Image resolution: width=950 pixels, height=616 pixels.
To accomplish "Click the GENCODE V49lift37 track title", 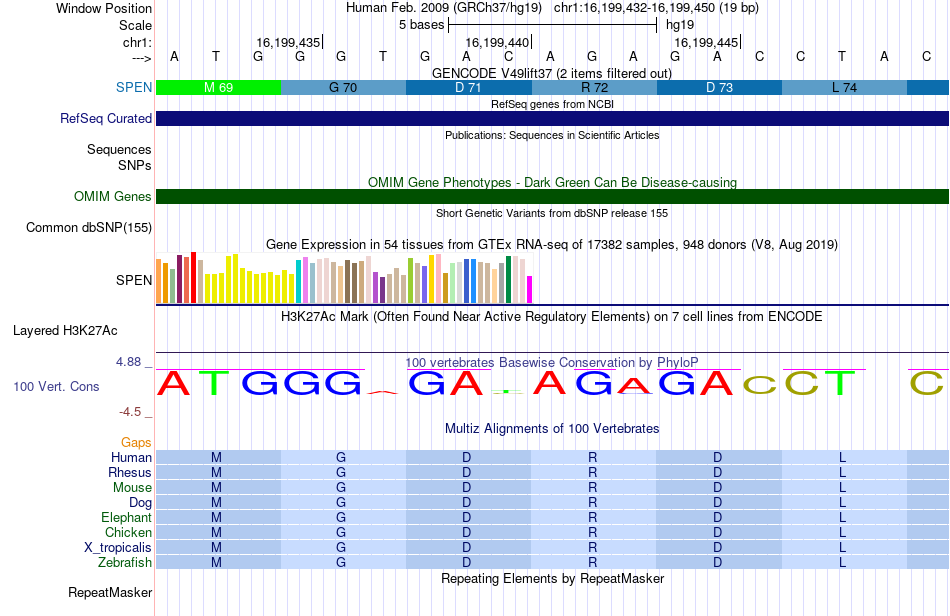I will click(x=552, y=73).
